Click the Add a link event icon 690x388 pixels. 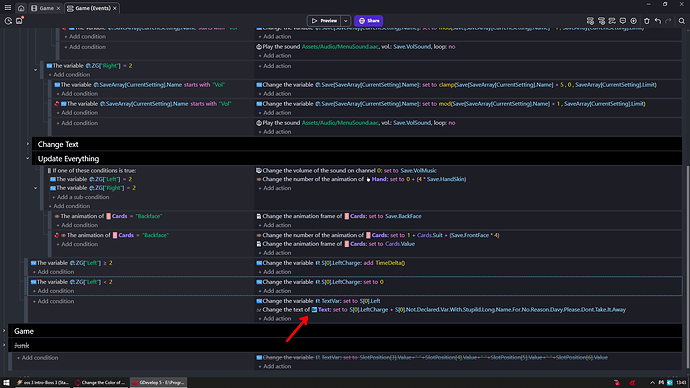point(612,21)
